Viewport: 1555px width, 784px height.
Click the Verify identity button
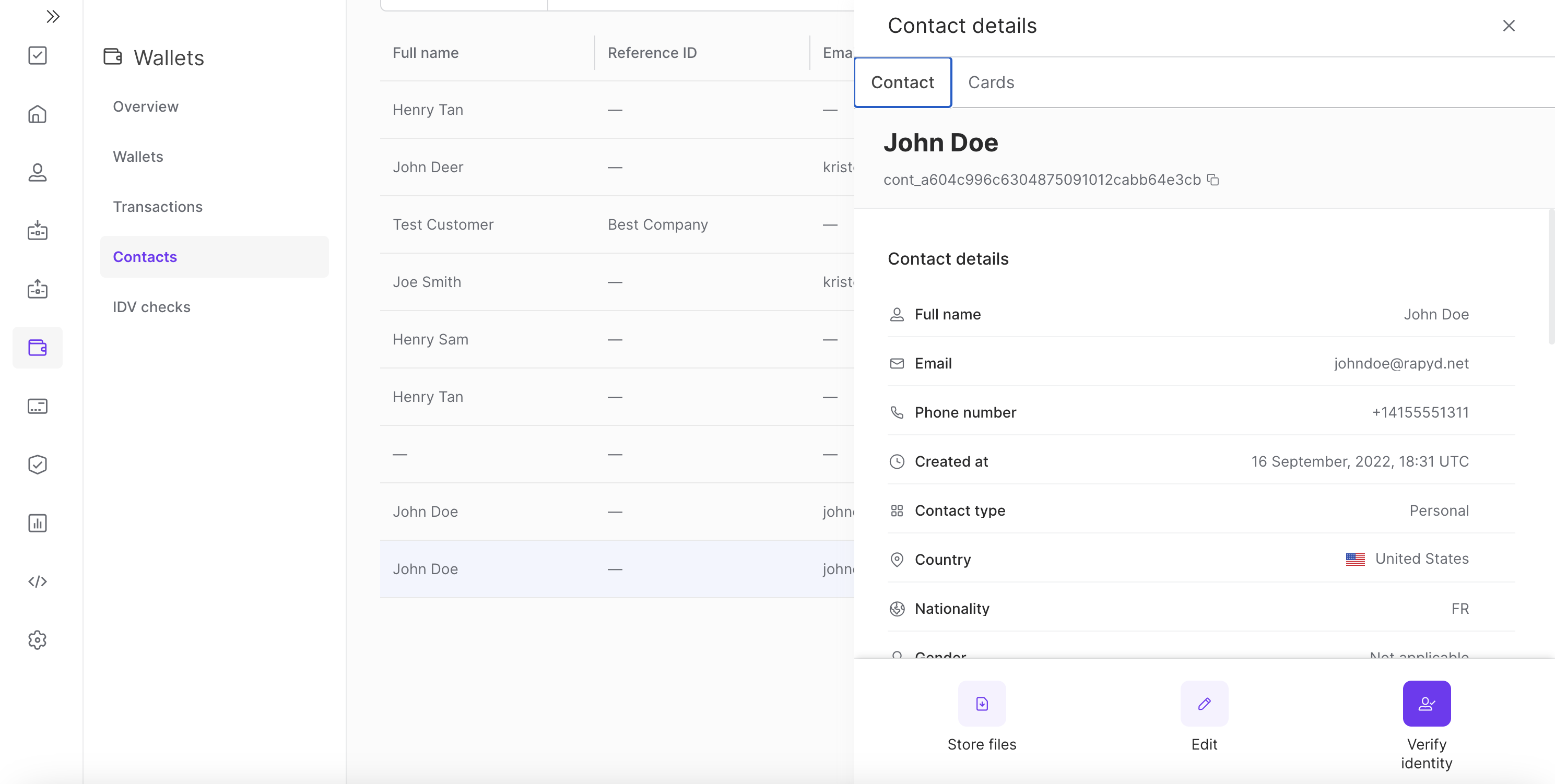pos(1427,704)
